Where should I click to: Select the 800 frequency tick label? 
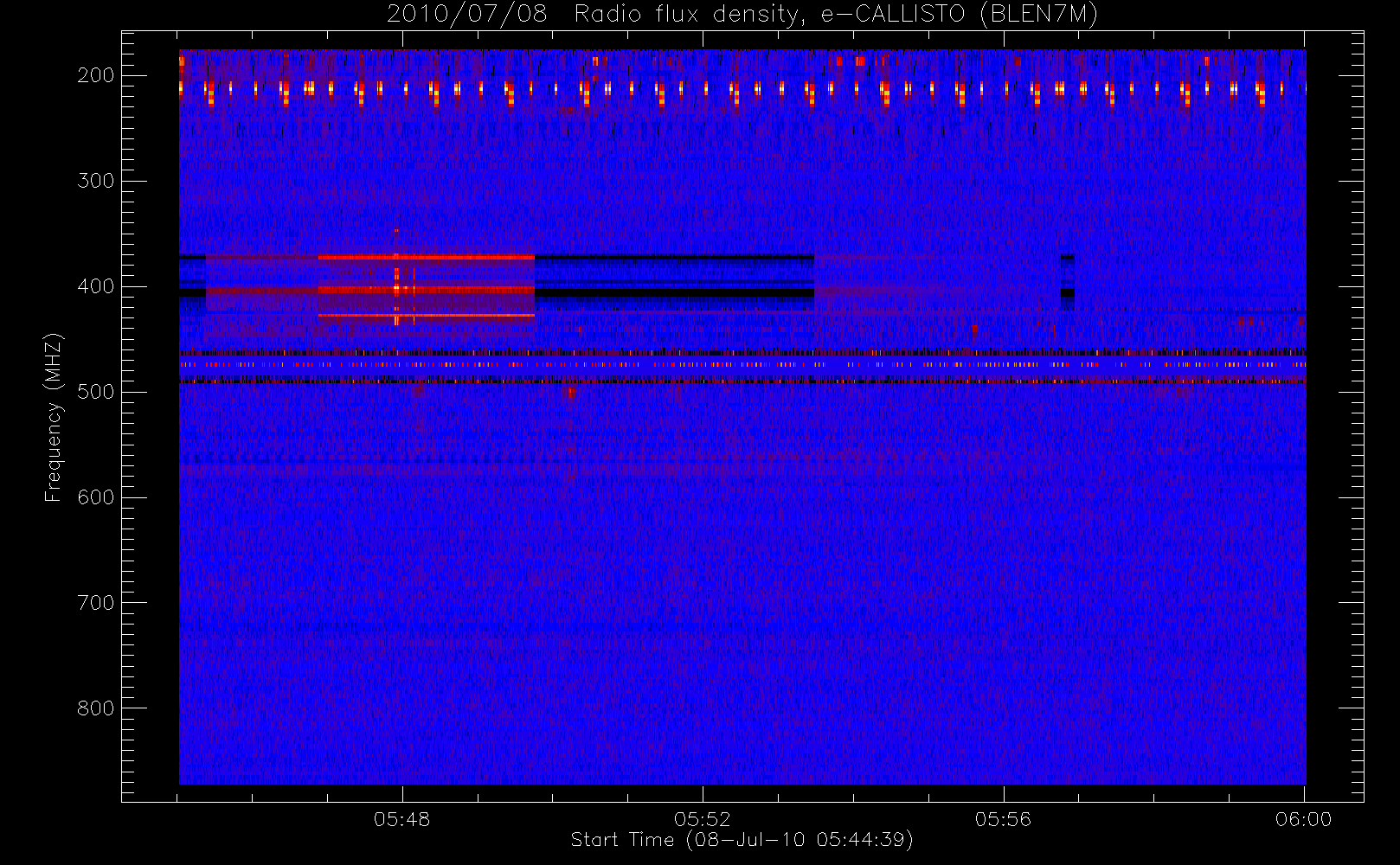(96, 708)
